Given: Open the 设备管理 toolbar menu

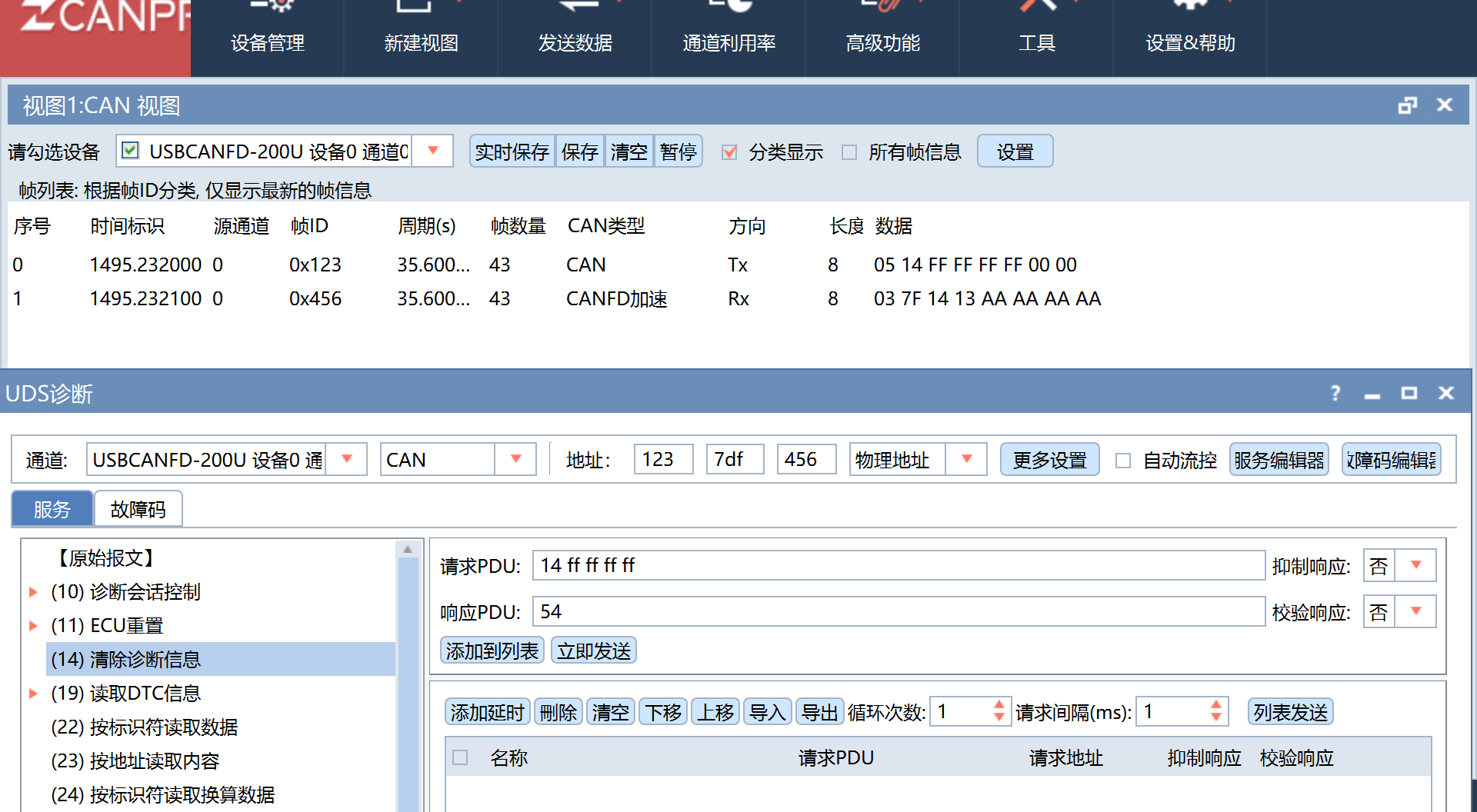Looking at the screenshot, I should pos(268,38).
